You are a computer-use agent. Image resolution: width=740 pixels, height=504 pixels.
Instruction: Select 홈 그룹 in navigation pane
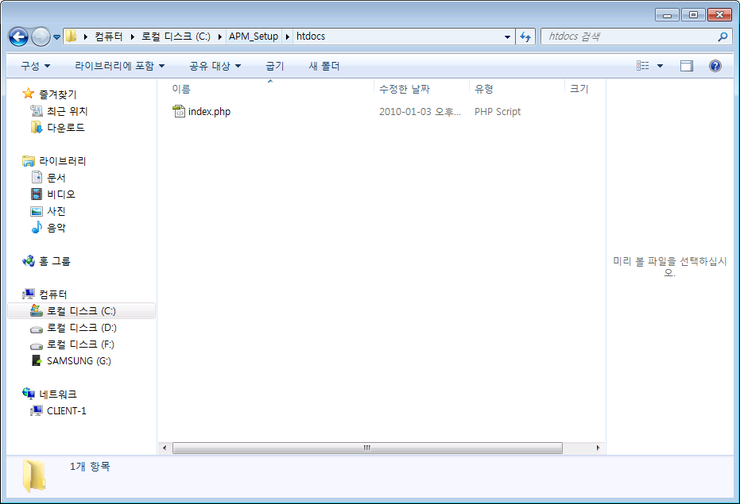[x=54, y=261]
